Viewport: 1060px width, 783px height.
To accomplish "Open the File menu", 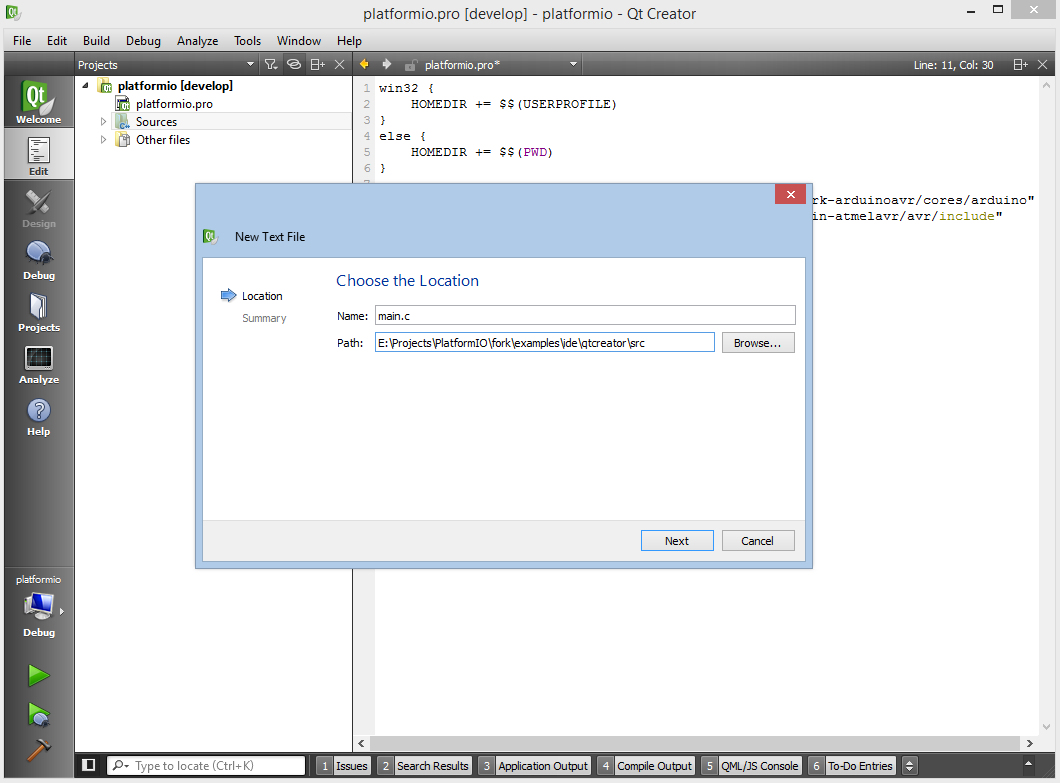I will pos(22,41).
